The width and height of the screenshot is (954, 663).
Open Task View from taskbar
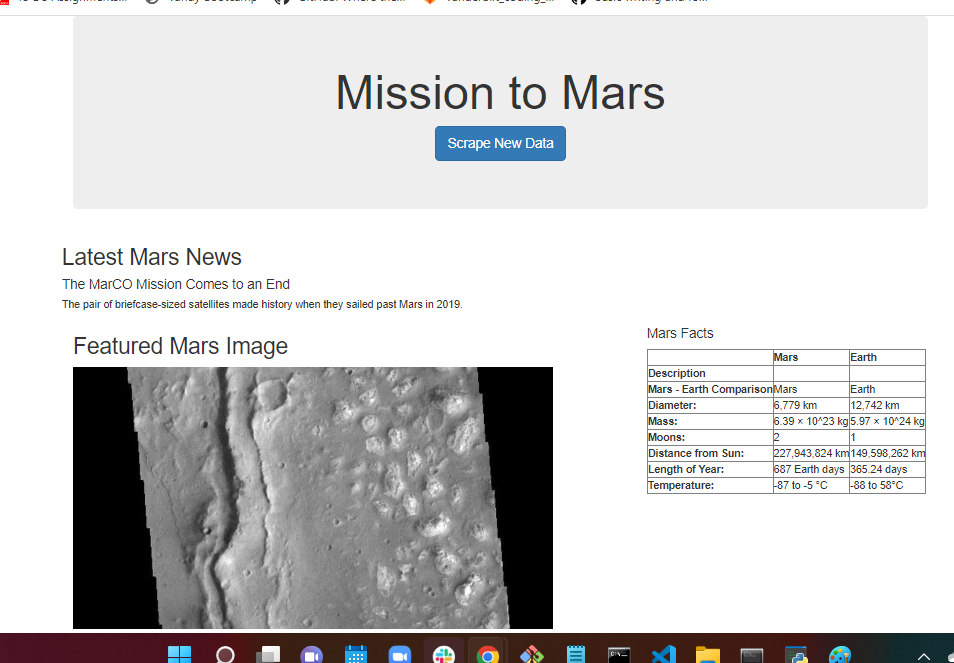coord(268,654)
